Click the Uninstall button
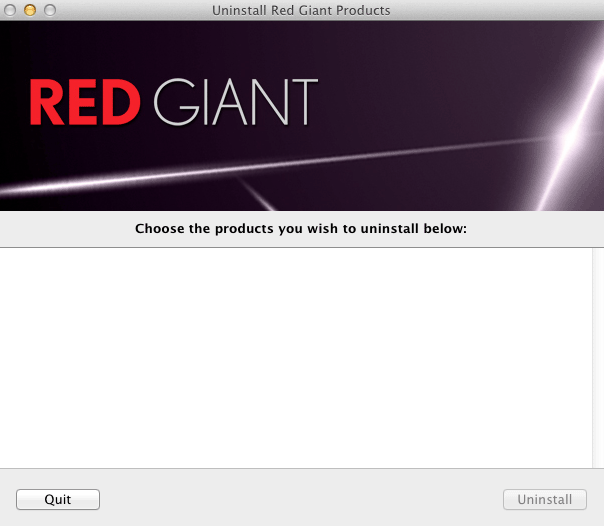The image size is (604, 526). click(x=545, y=499)
